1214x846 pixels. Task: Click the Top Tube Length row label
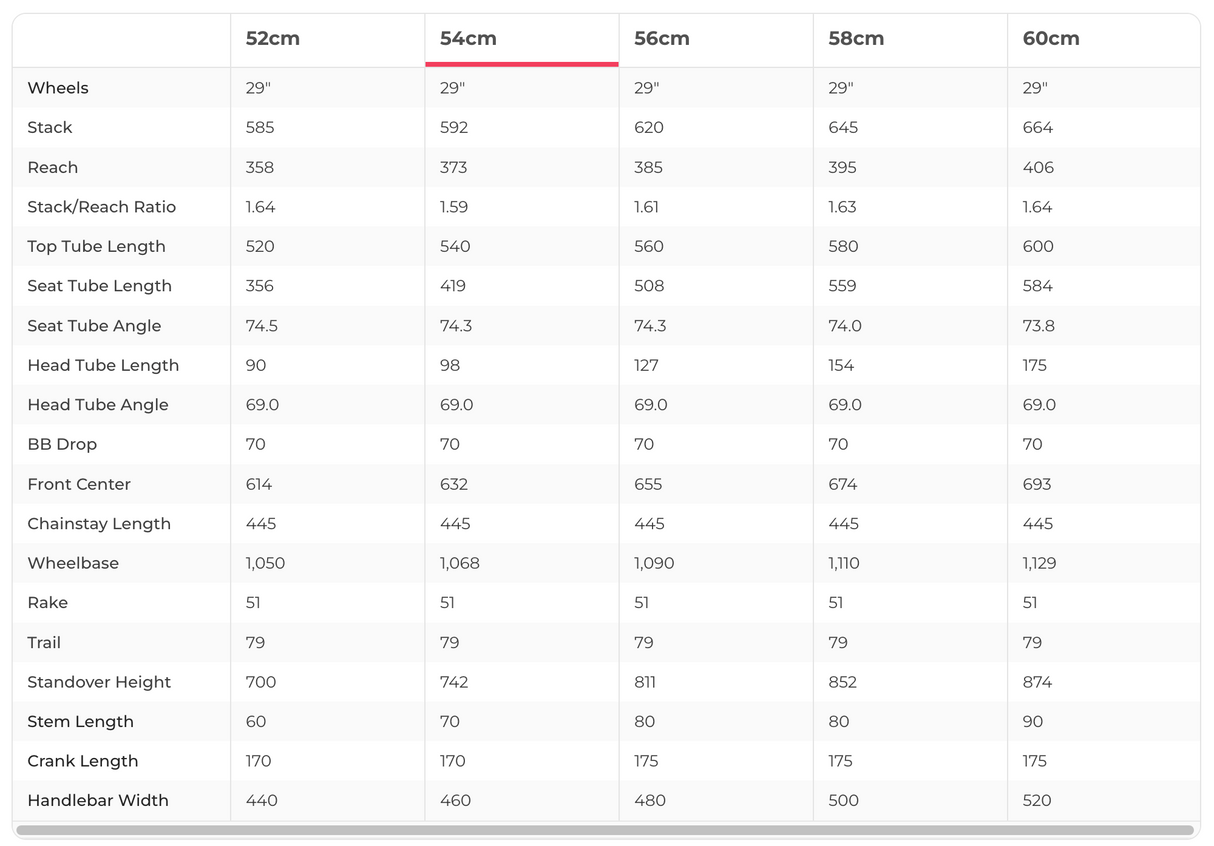[96, 246]
